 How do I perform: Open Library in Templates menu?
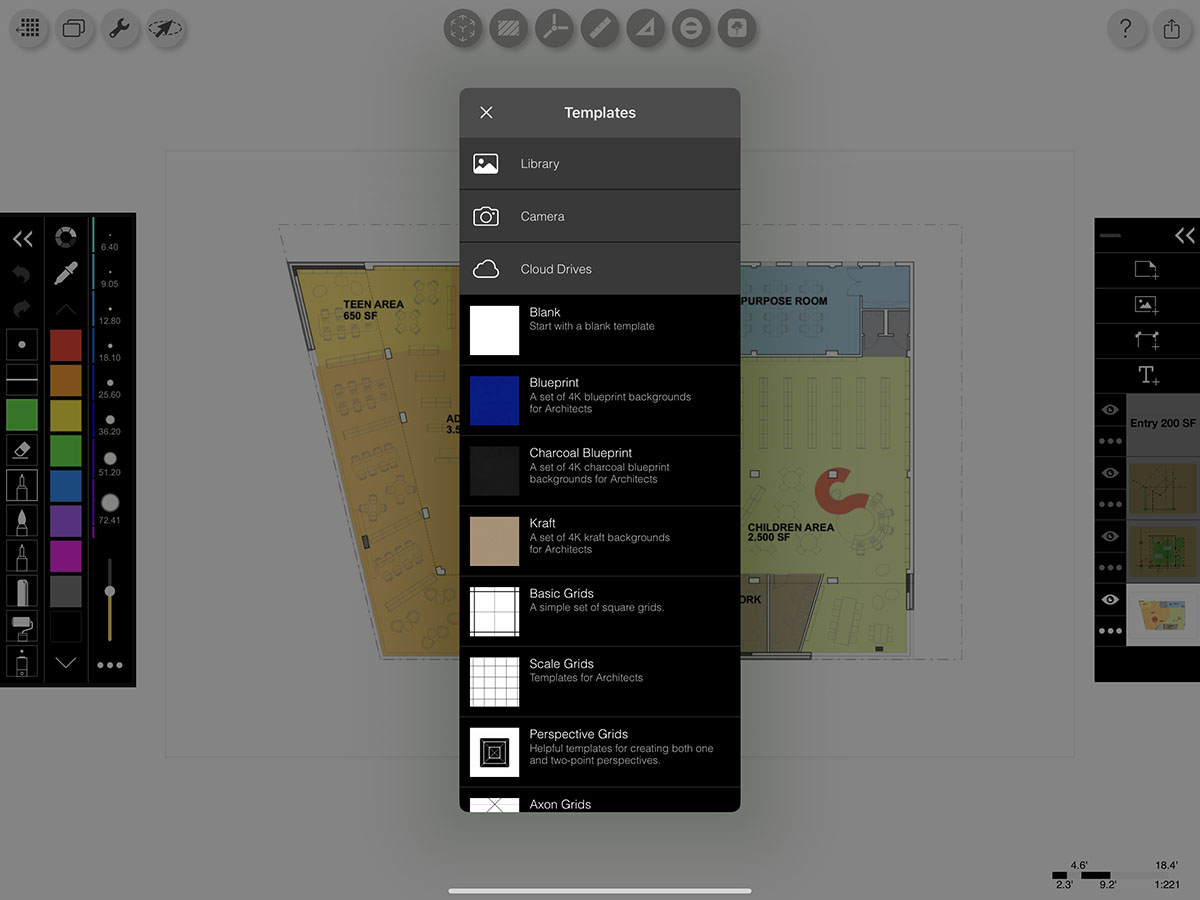tap(600, 164)
